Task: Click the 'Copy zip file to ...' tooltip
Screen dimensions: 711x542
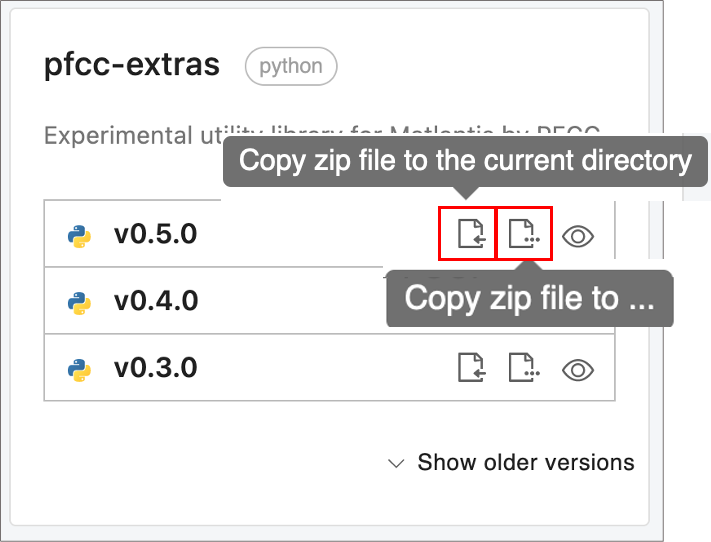Action: 530,297
